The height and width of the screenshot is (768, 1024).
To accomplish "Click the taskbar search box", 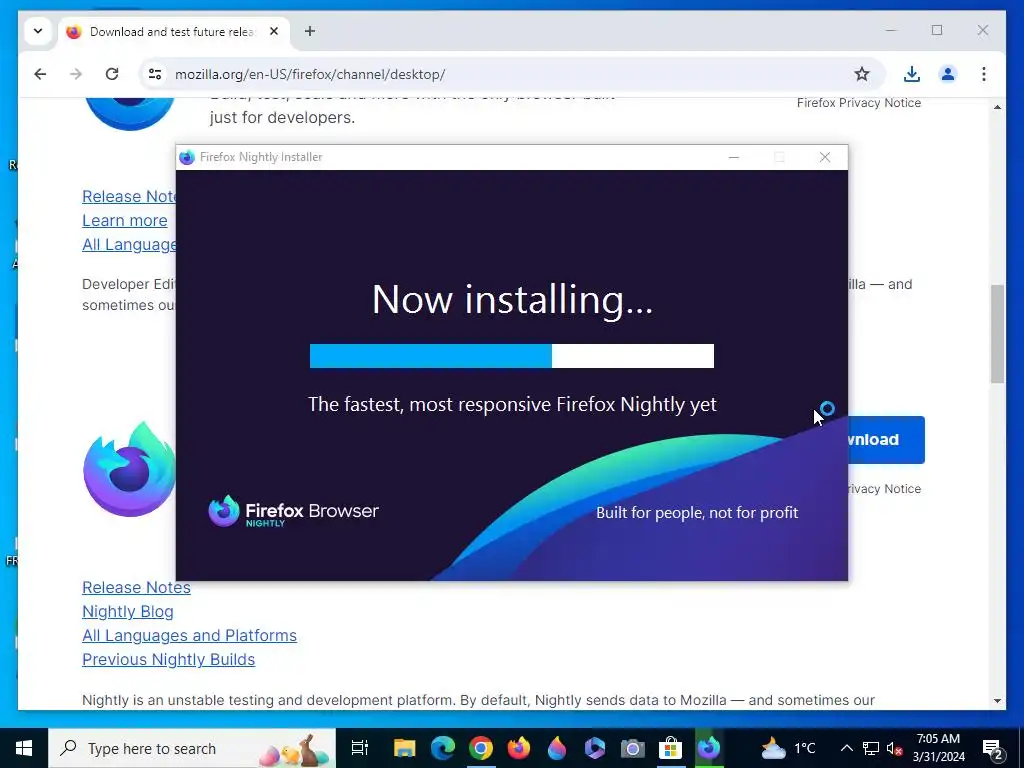I will [192, 748].
